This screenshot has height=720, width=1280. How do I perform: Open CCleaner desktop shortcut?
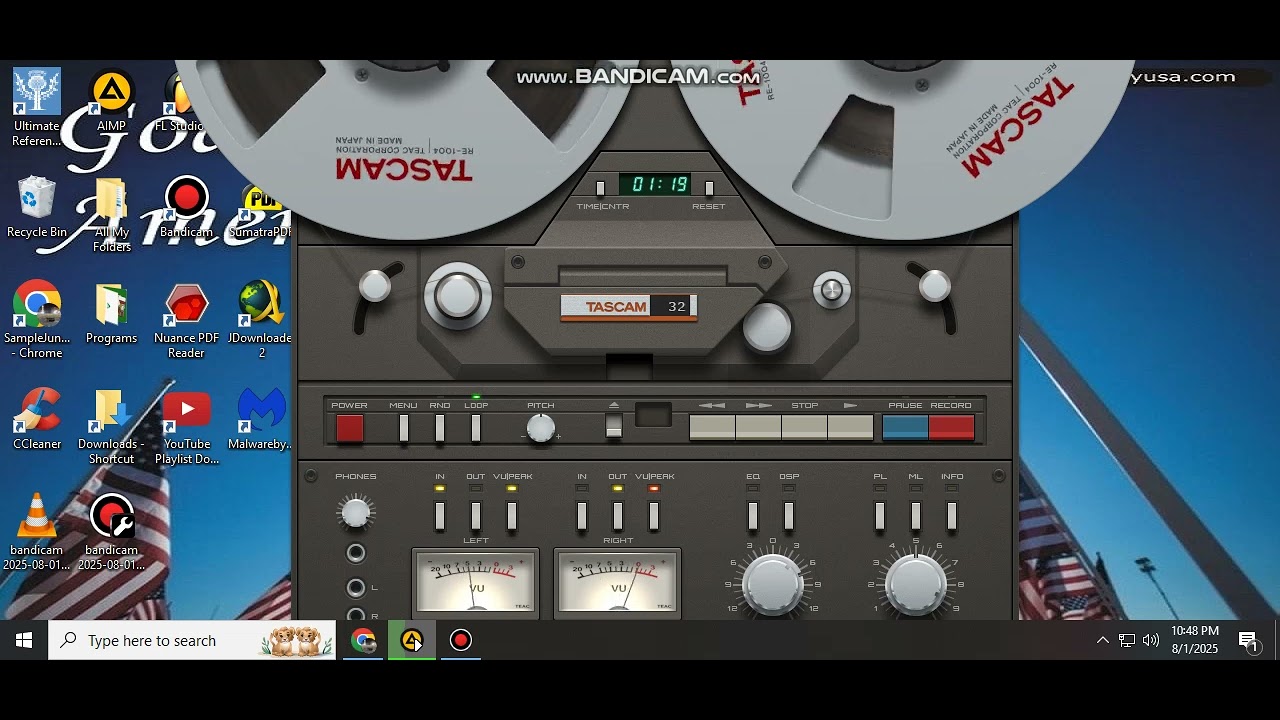click(x=37, y=419)
